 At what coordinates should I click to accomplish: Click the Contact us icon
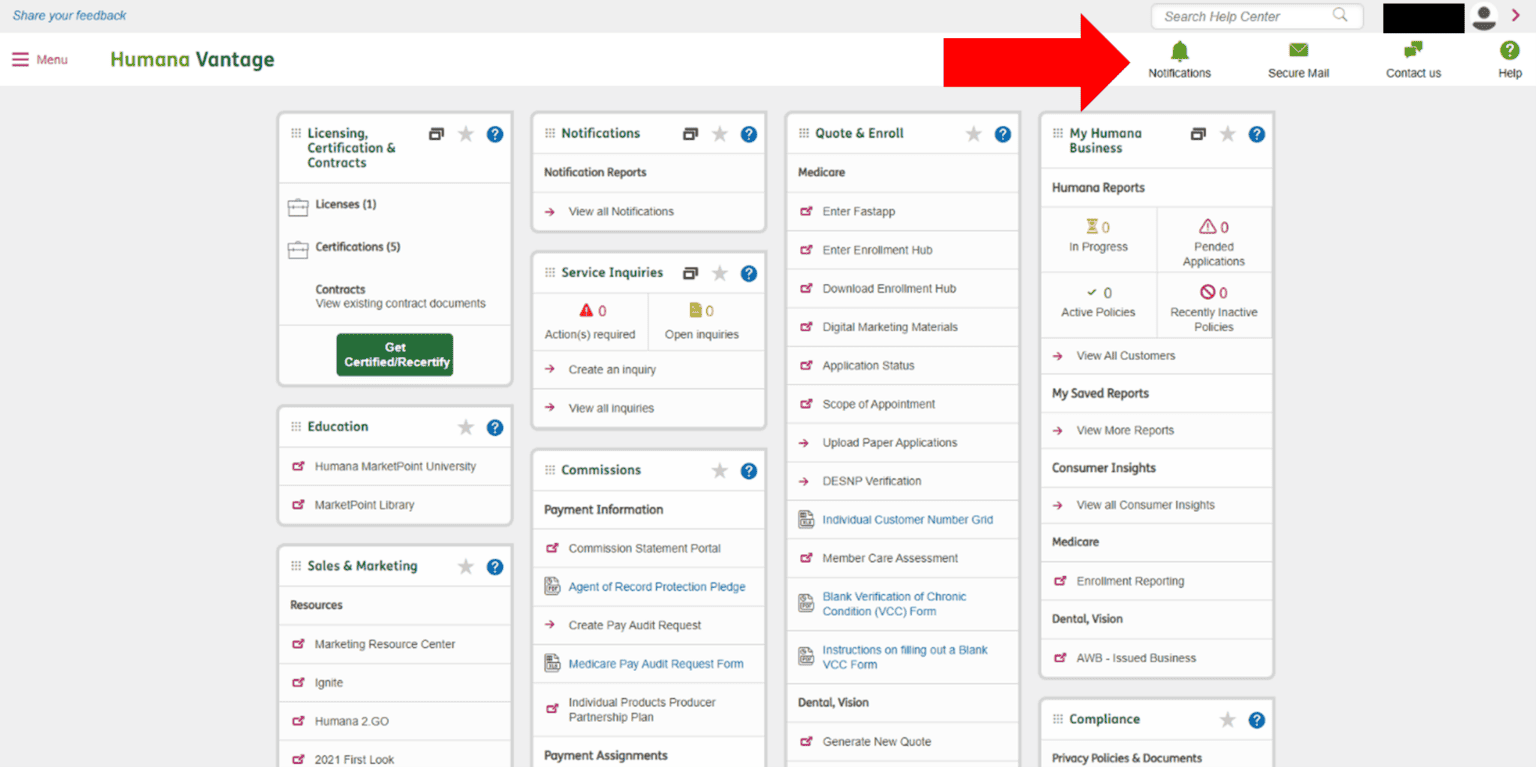click(x=1413, y=48)
